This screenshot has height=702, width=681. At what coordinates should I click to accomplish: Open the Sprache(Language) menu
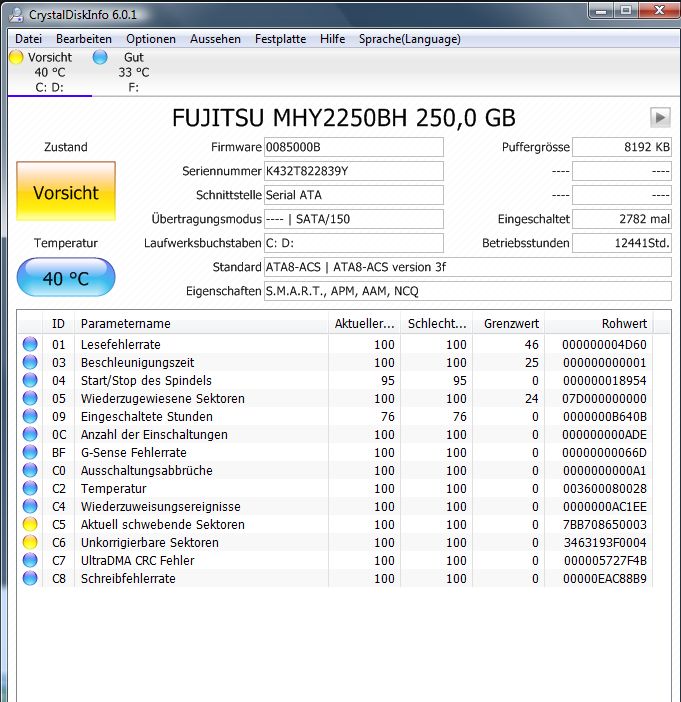pos(410,39)
